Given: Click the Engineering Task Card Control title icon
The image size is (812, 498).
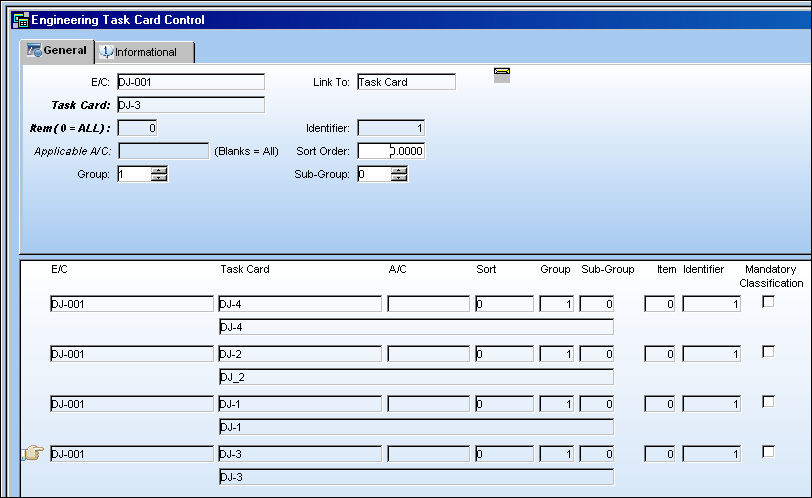Looking at the screenshot, I should 21,20.
